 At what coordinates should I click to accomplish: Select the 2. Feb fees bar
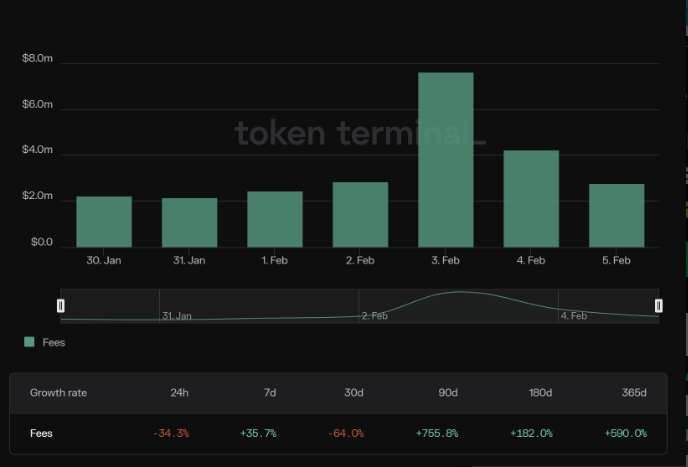pyautogui.click(x=360, y=215)
